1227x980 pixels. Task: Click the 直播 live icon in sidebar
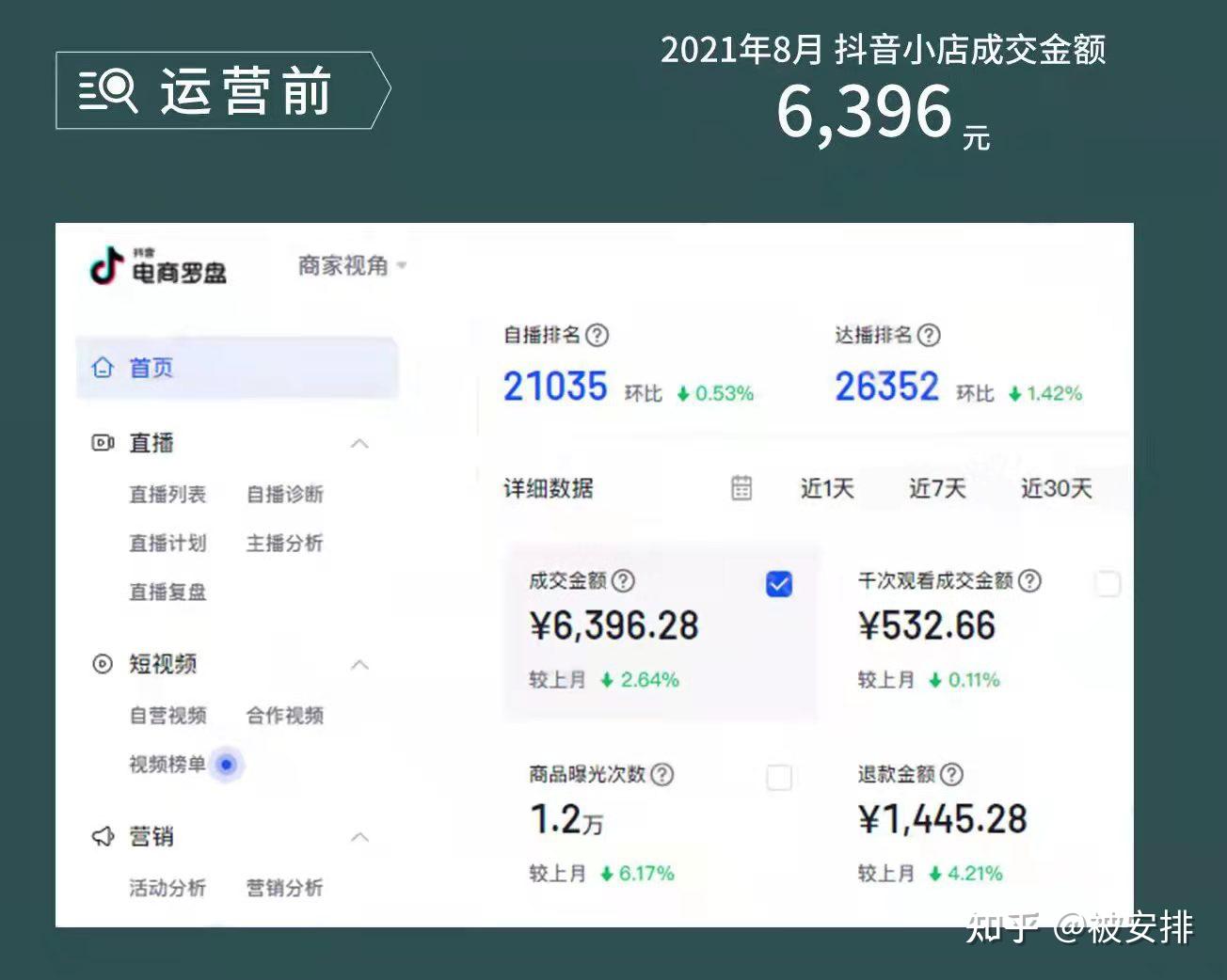tap(103, 443)
